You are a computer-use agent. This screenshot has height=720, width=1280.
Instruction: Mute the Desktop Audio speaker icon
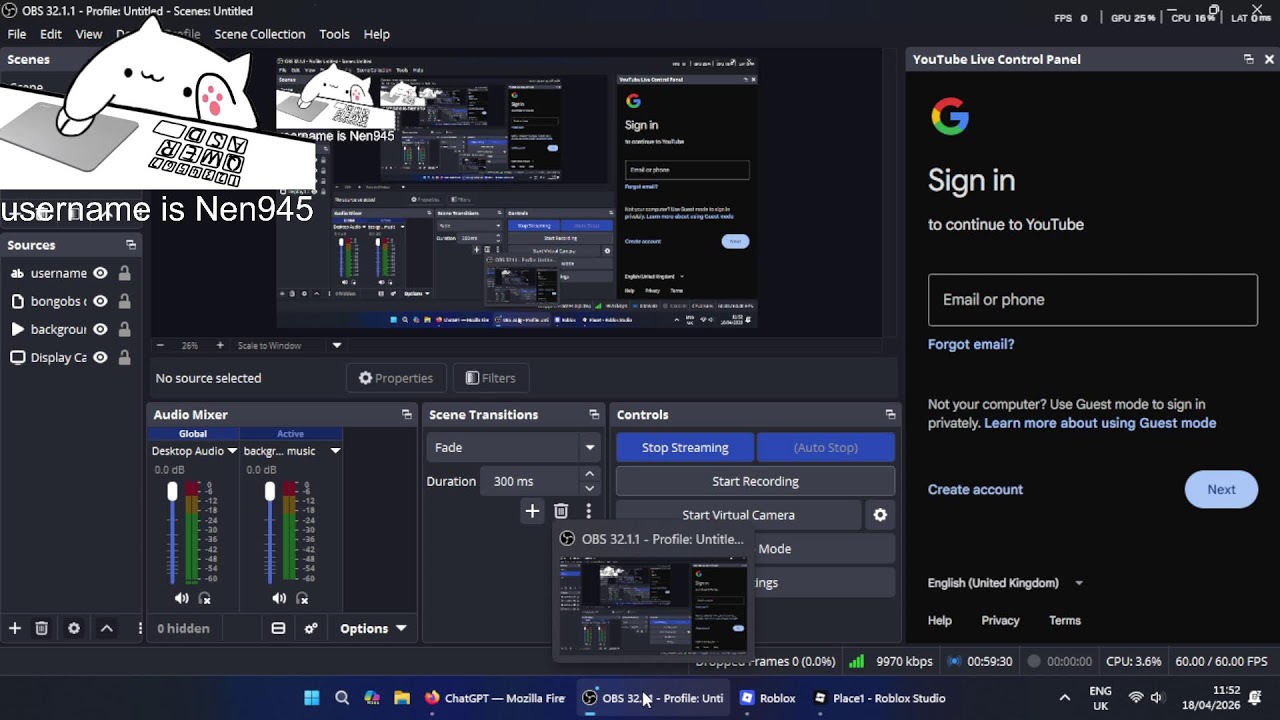point(181,598)
